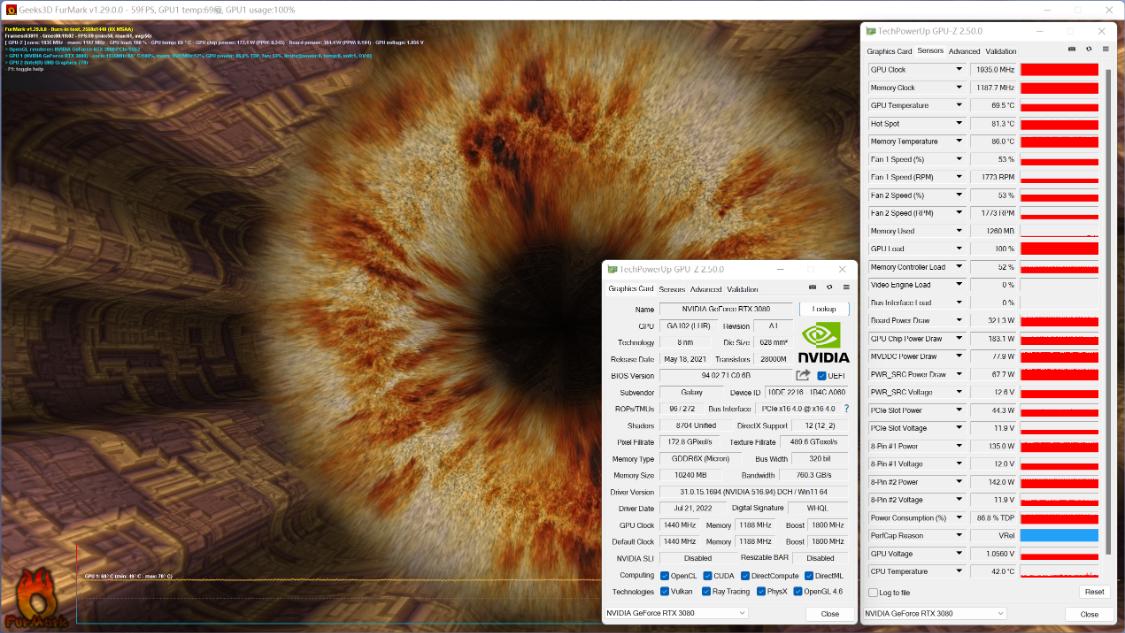Open the GPU Clock sensor dropdown arrow
1125x633 pixels.
pyautogui.click(x=959, y=70)
